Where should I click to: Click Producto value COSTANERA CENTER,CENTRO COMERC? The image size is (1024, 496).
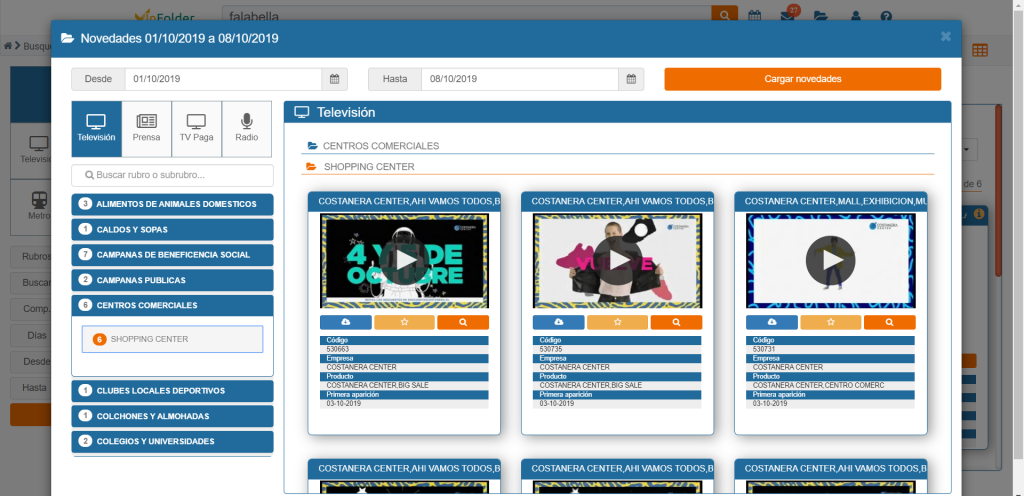[818, 386]
